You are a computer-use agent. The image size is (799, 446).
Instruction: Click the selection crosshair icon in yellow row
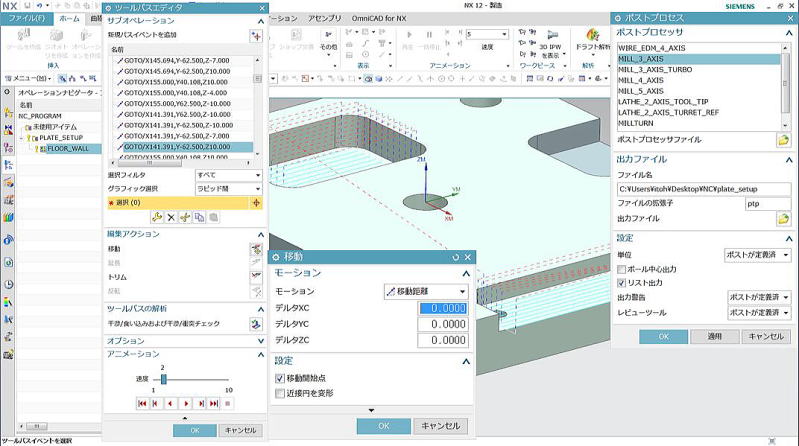(x=256, y=202)
